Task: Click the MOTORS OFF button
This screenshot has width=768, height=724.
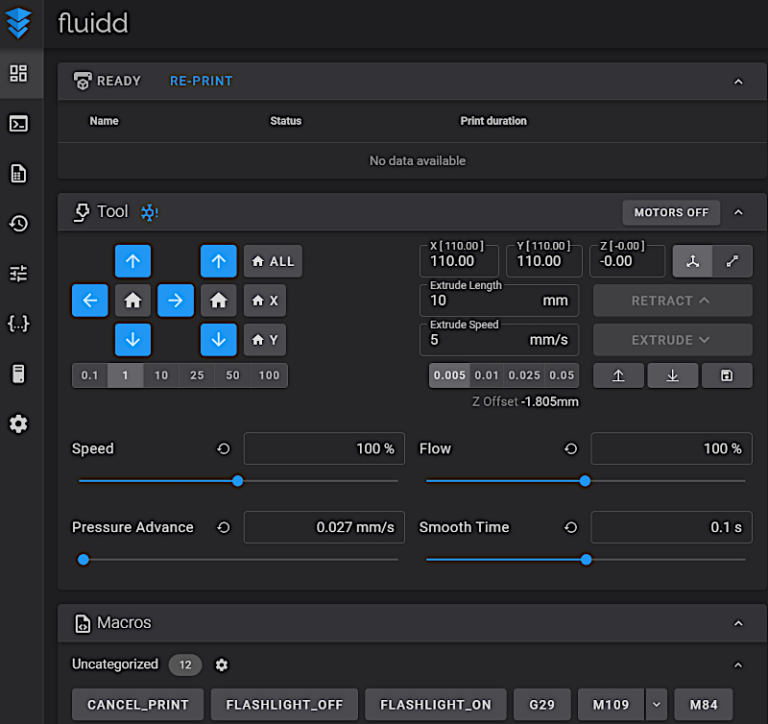Action: 671,212
